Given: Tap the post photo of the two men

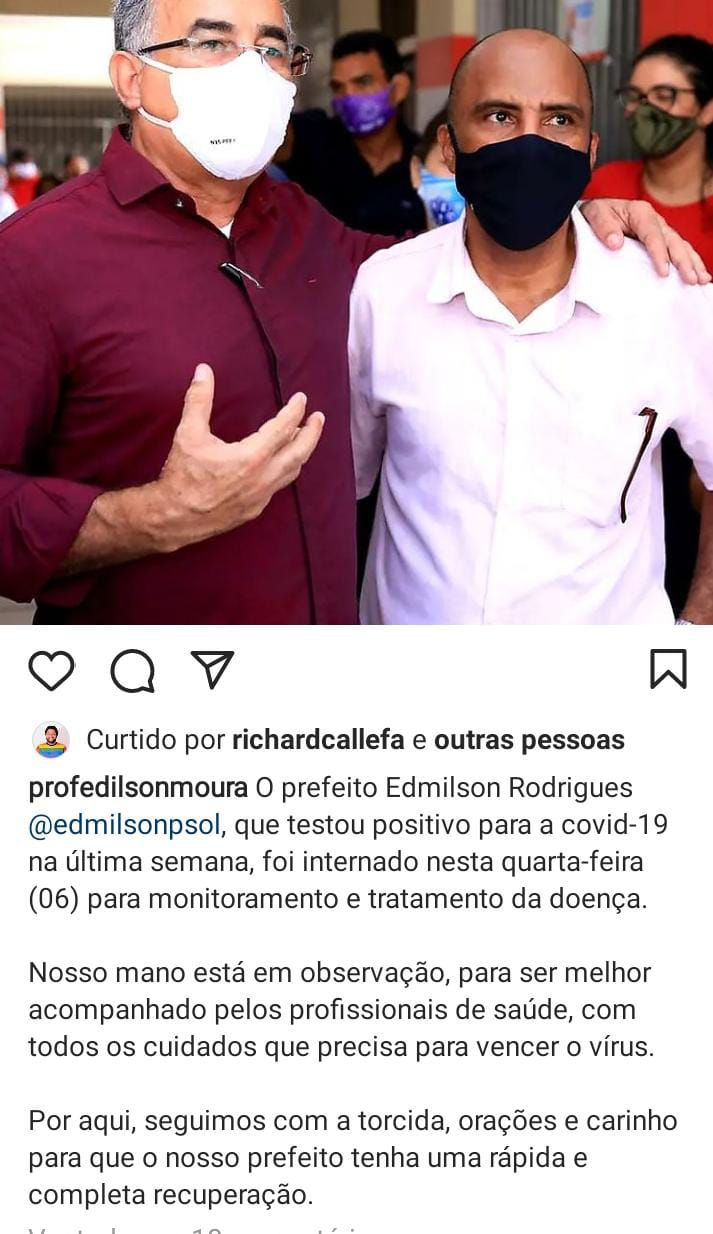Looking at the screenshot, I should (x=356, y=312).
